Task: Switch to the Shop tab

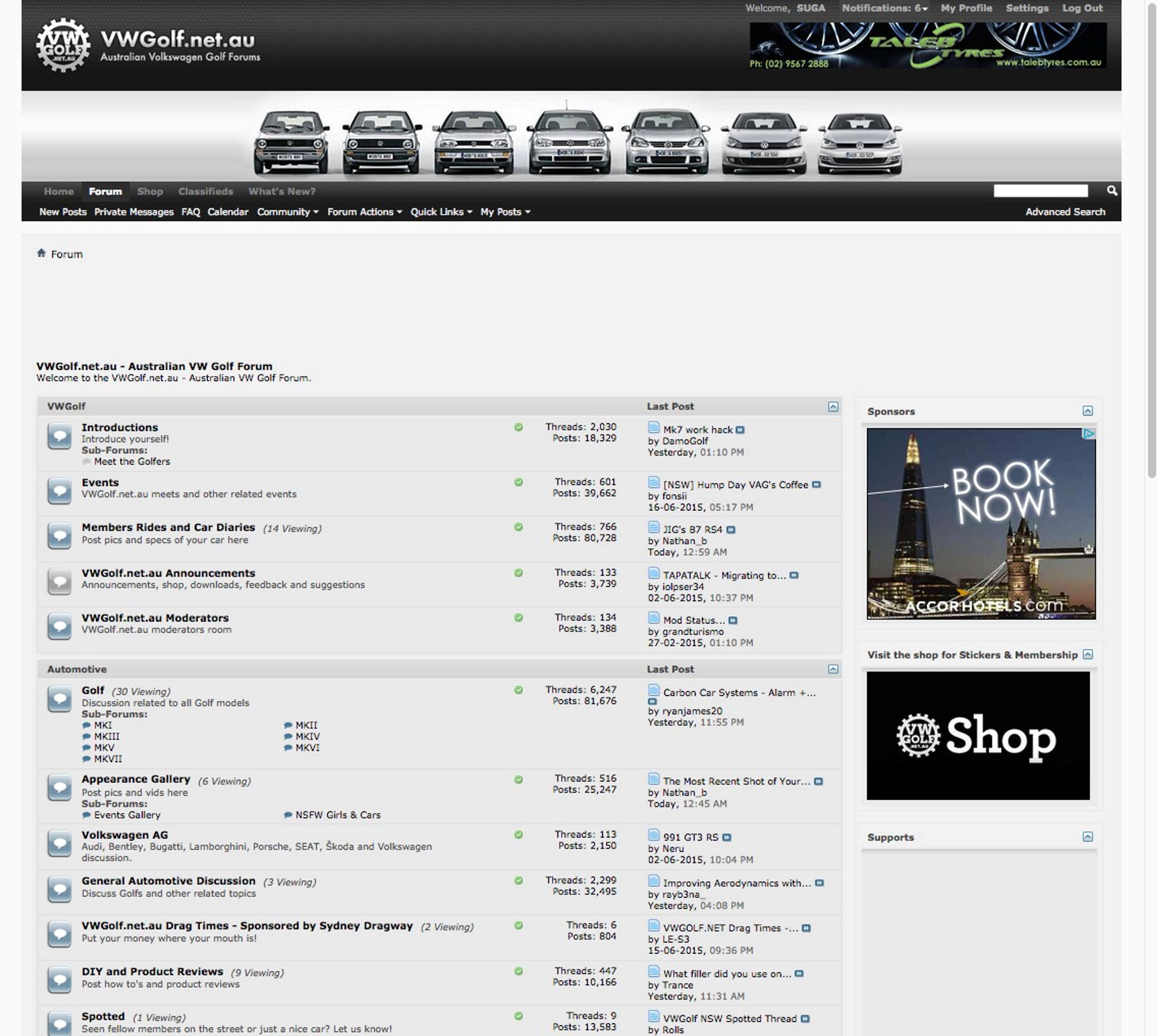Action: (x=150, y=191)
